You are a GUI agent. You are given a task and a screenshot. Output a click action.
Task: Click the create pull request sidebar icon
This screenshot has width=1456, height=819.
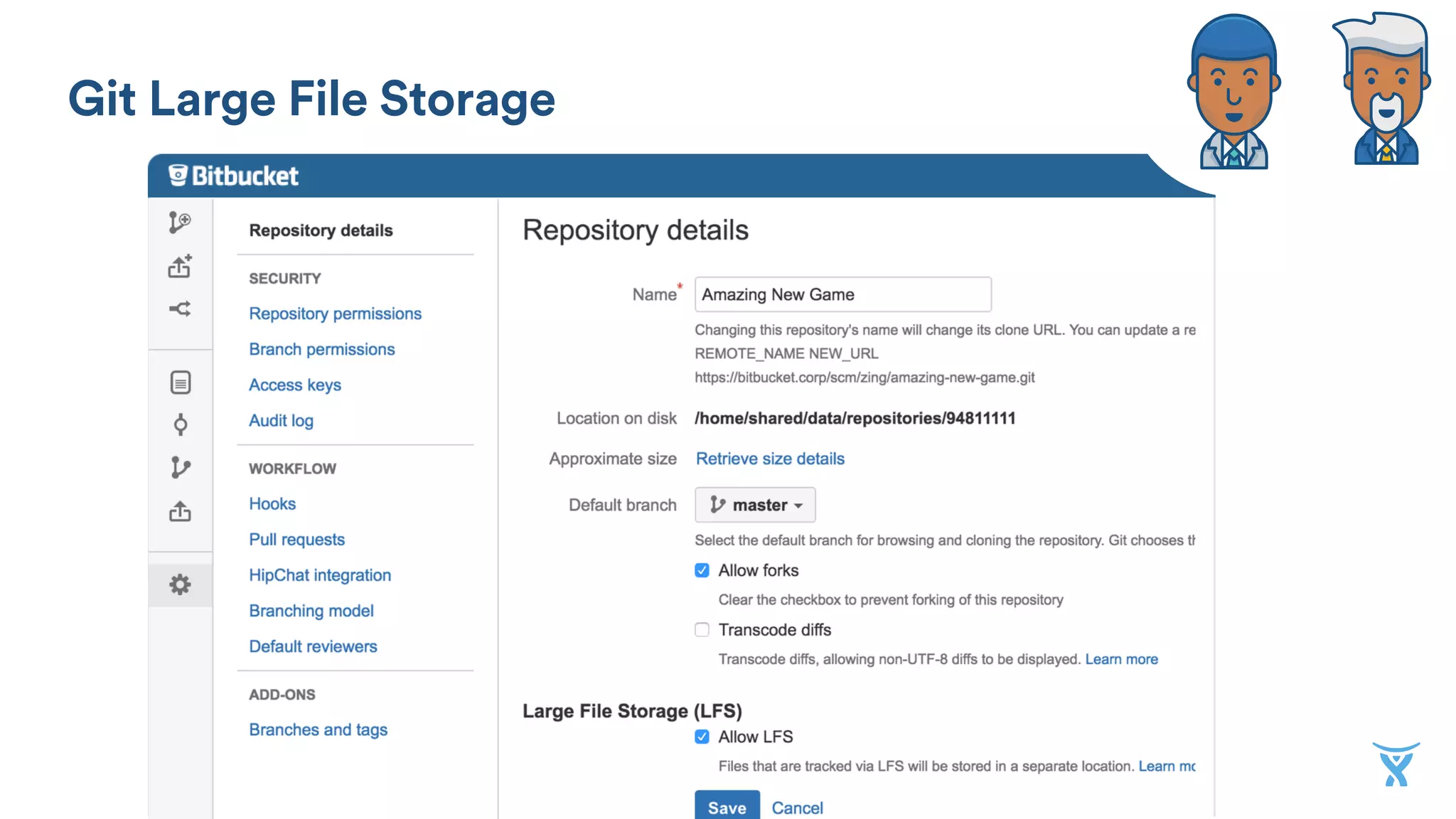180,309
